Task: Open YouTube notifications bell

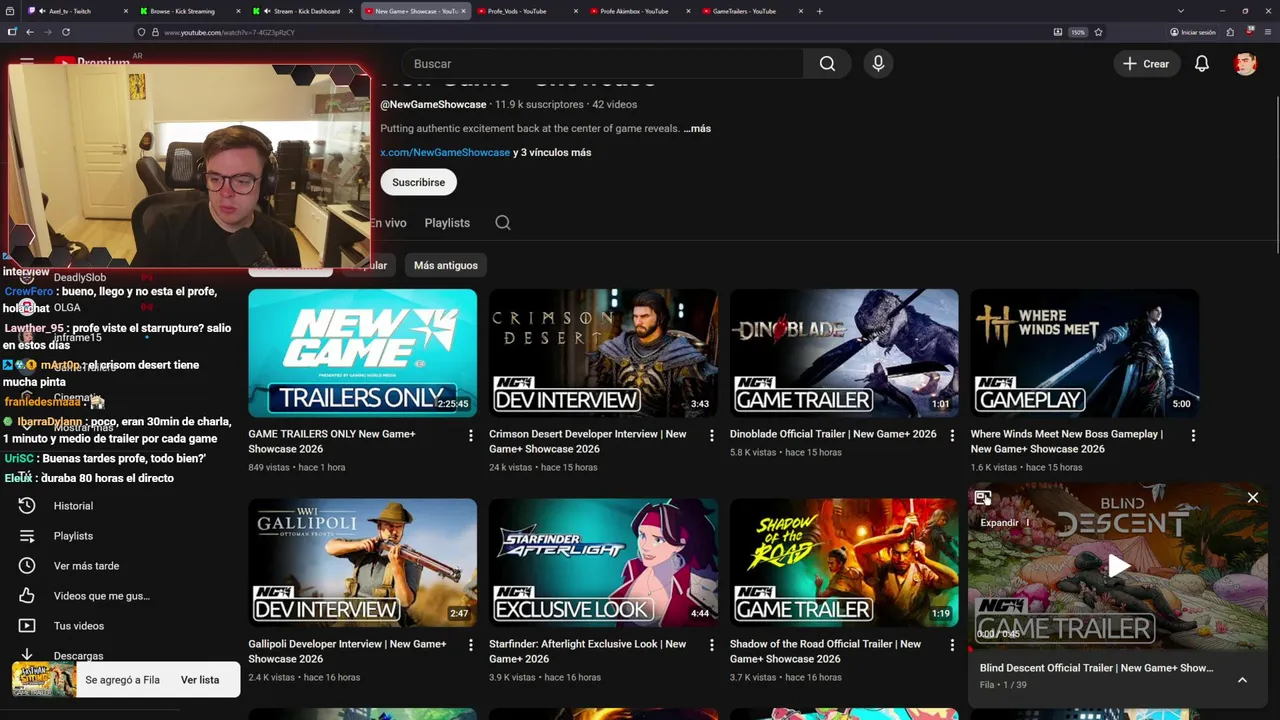Action: [1202, 64]
